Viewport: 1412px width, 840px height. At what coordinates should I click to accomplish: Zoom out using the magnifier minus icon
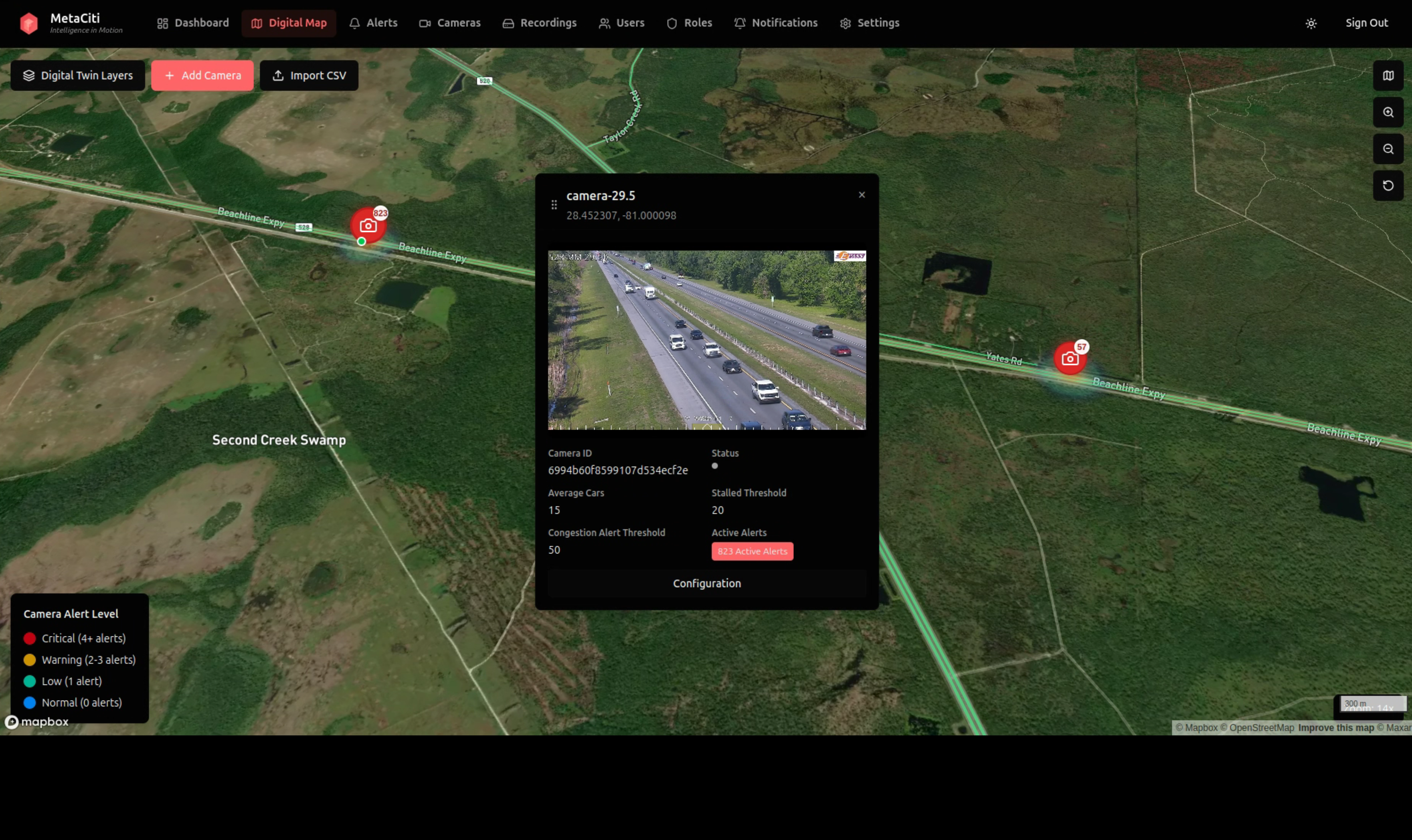[1388, 149]
